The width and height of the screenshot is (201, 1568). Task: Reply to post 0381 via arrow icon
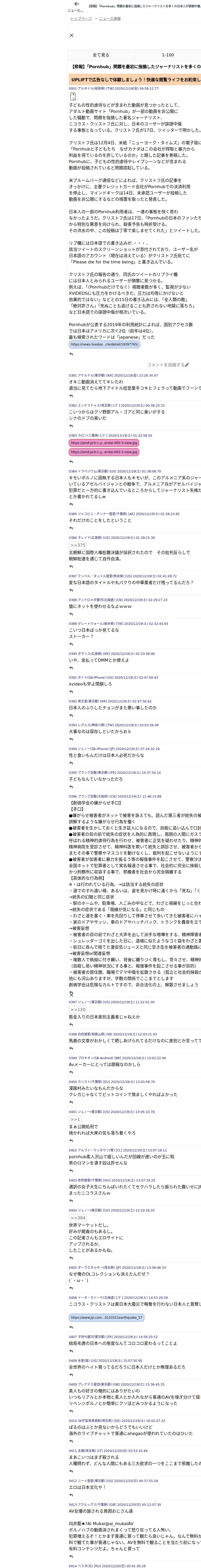71,396
